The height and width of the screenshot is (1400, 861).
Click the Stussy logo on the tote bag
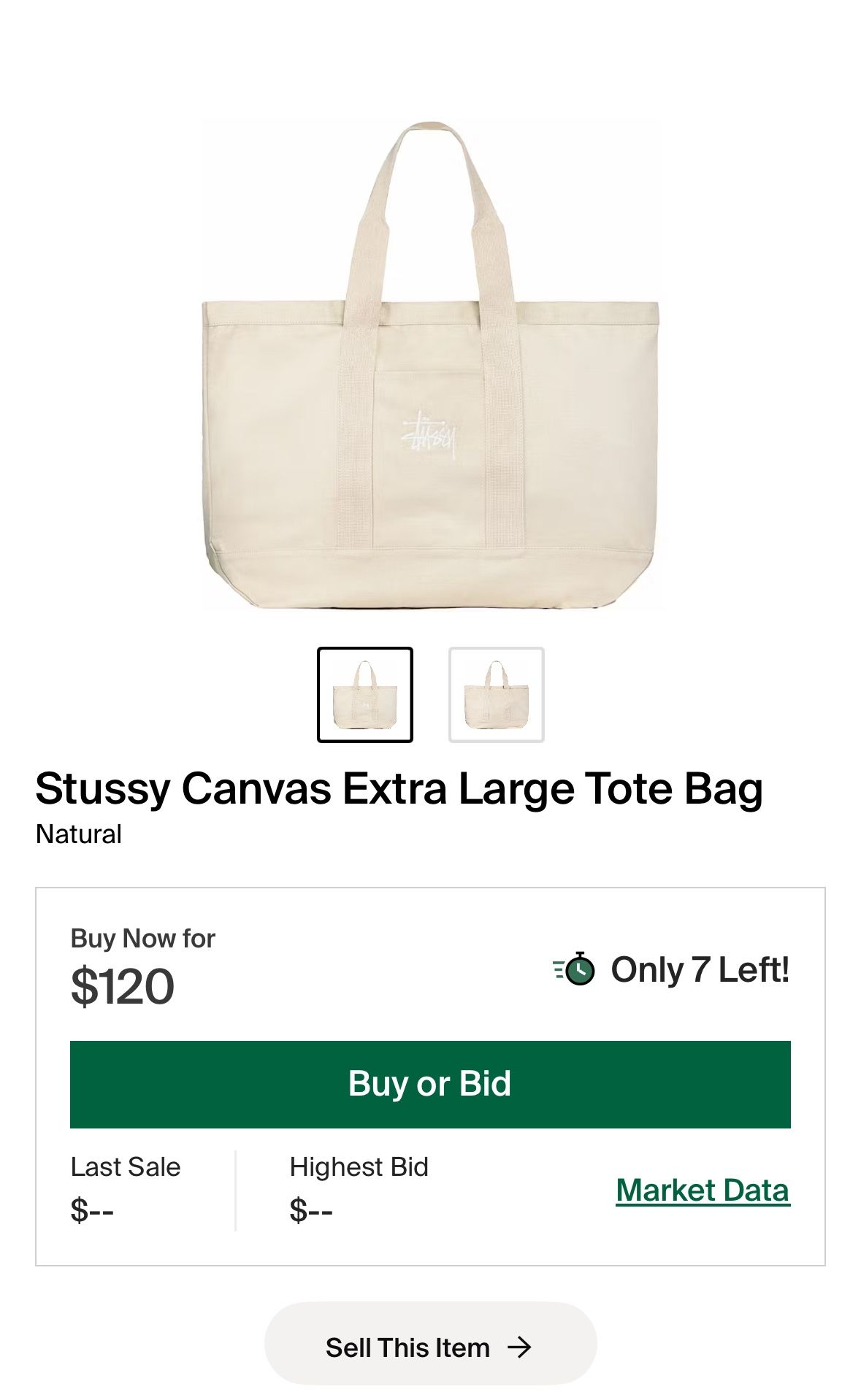click(x=429, y=434)
